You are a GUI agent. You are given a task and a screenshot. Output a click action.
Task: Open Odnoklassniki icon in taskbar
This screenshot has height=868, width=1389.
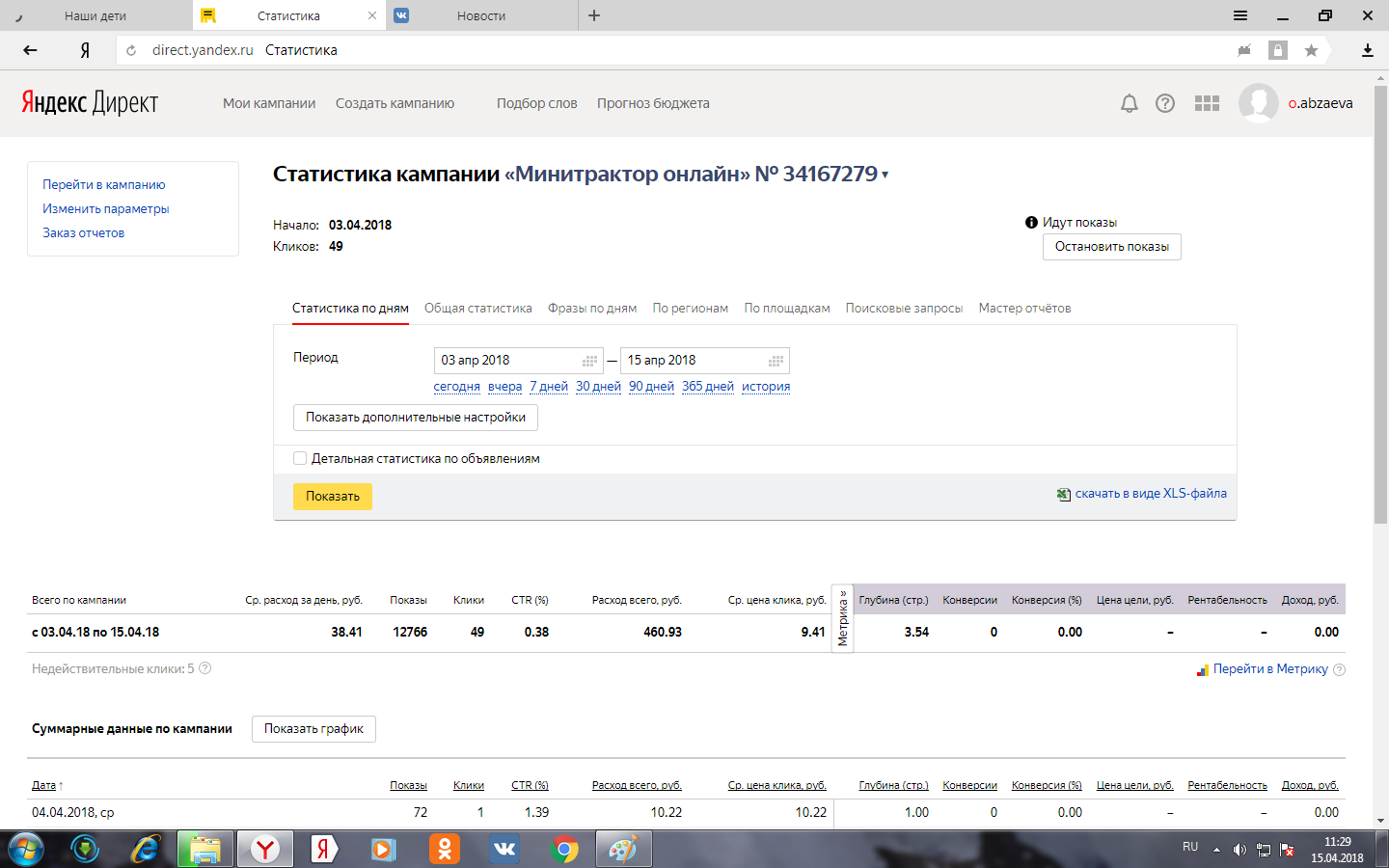[445, 850]
